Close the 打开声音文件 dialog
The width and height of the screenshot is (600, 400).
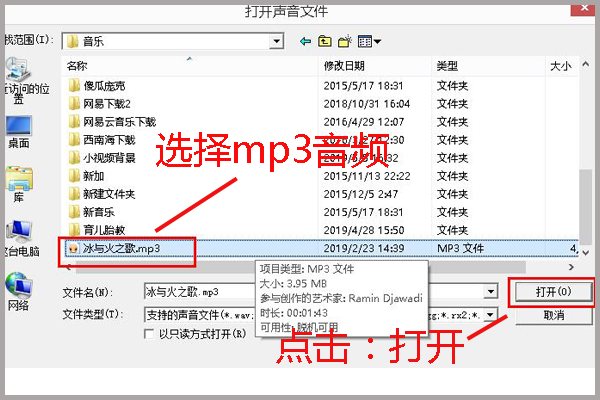pyautogui.click(x=585, y=8)
